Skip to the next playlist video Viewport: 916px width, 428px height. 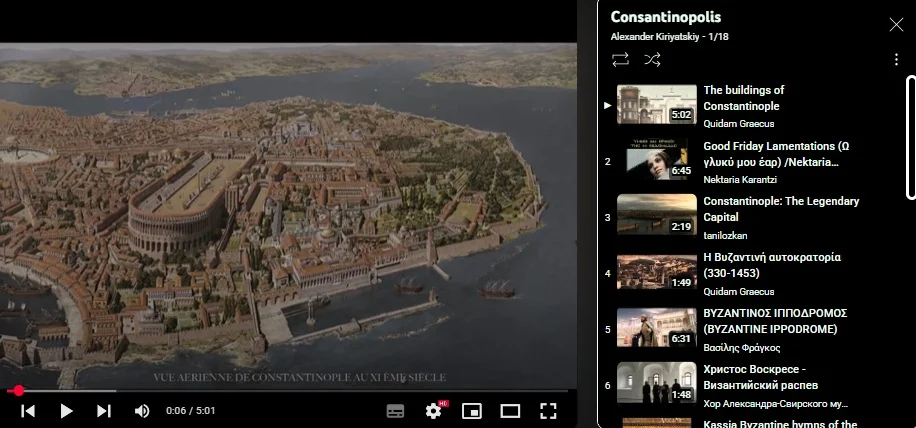pyautogui.click(x=104, y=411)
